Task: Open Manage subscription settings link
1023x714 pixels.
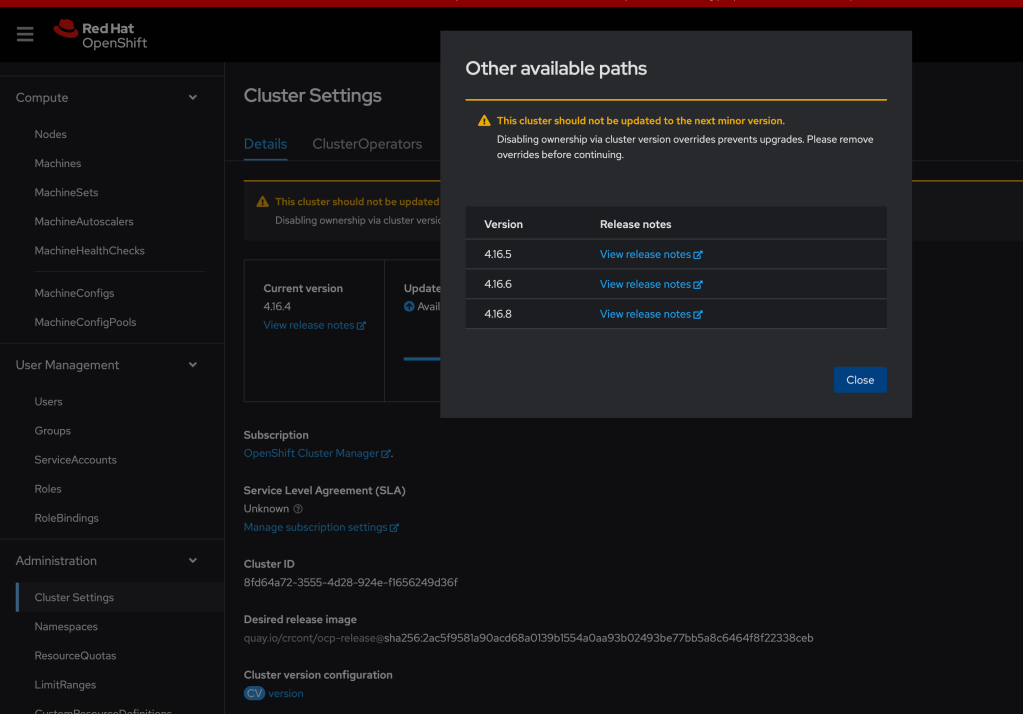Action: tap(321, 527)
